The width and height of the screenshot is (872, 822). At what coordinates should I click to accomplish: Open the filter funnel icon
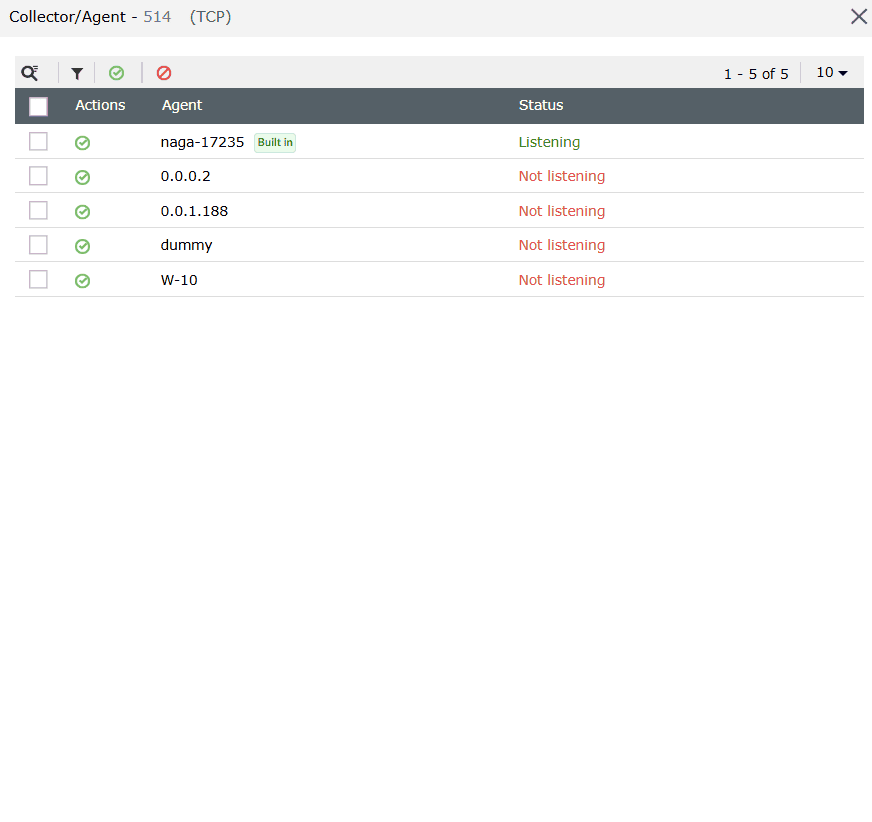77,72
